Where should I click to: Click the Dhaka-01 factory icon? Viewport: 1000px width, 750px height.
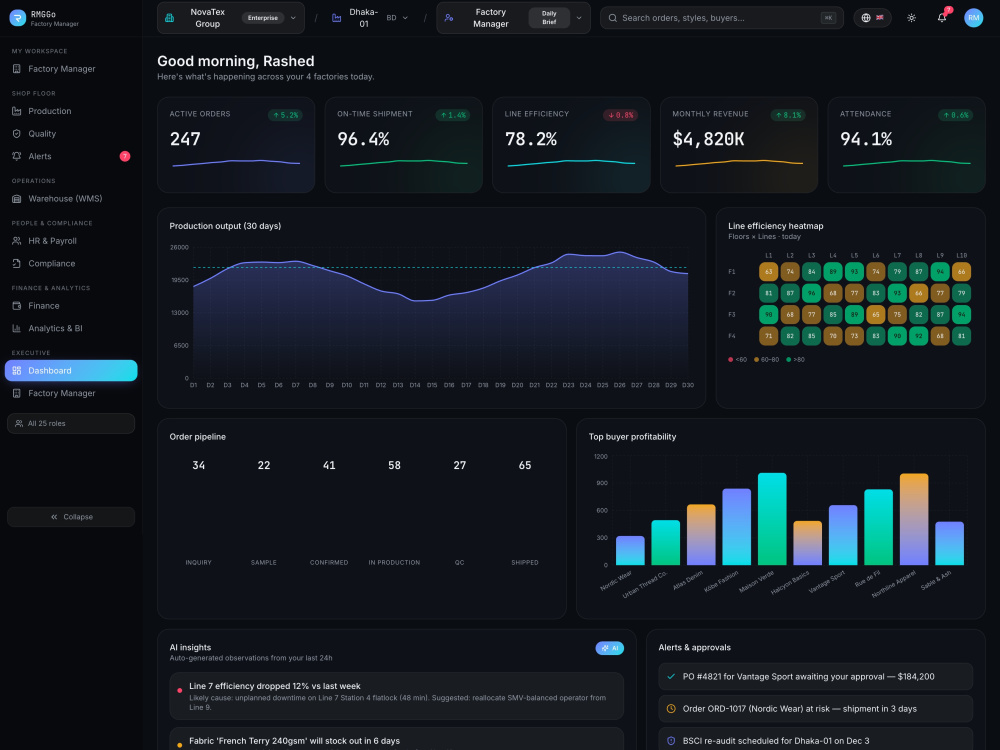[x=337, y=18]
